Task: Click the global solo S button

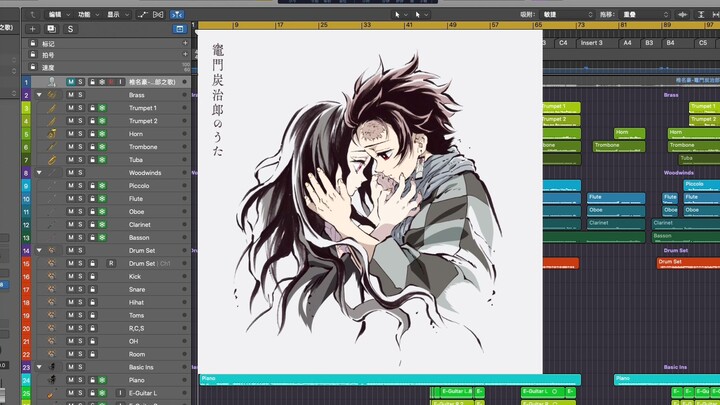Action: click(x=70, y=29)
